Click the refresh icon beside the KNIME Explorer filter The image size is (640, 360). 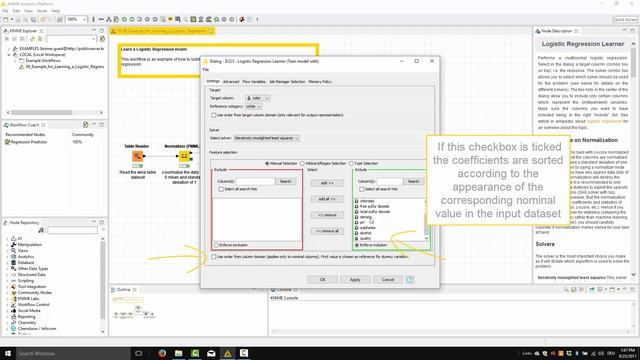coord(102,39)
